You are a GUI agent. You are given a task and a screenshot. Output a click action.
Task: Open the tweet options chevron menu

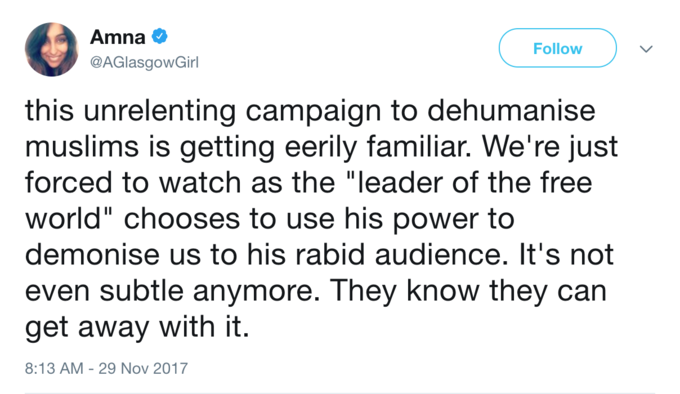tap(646, 49)
